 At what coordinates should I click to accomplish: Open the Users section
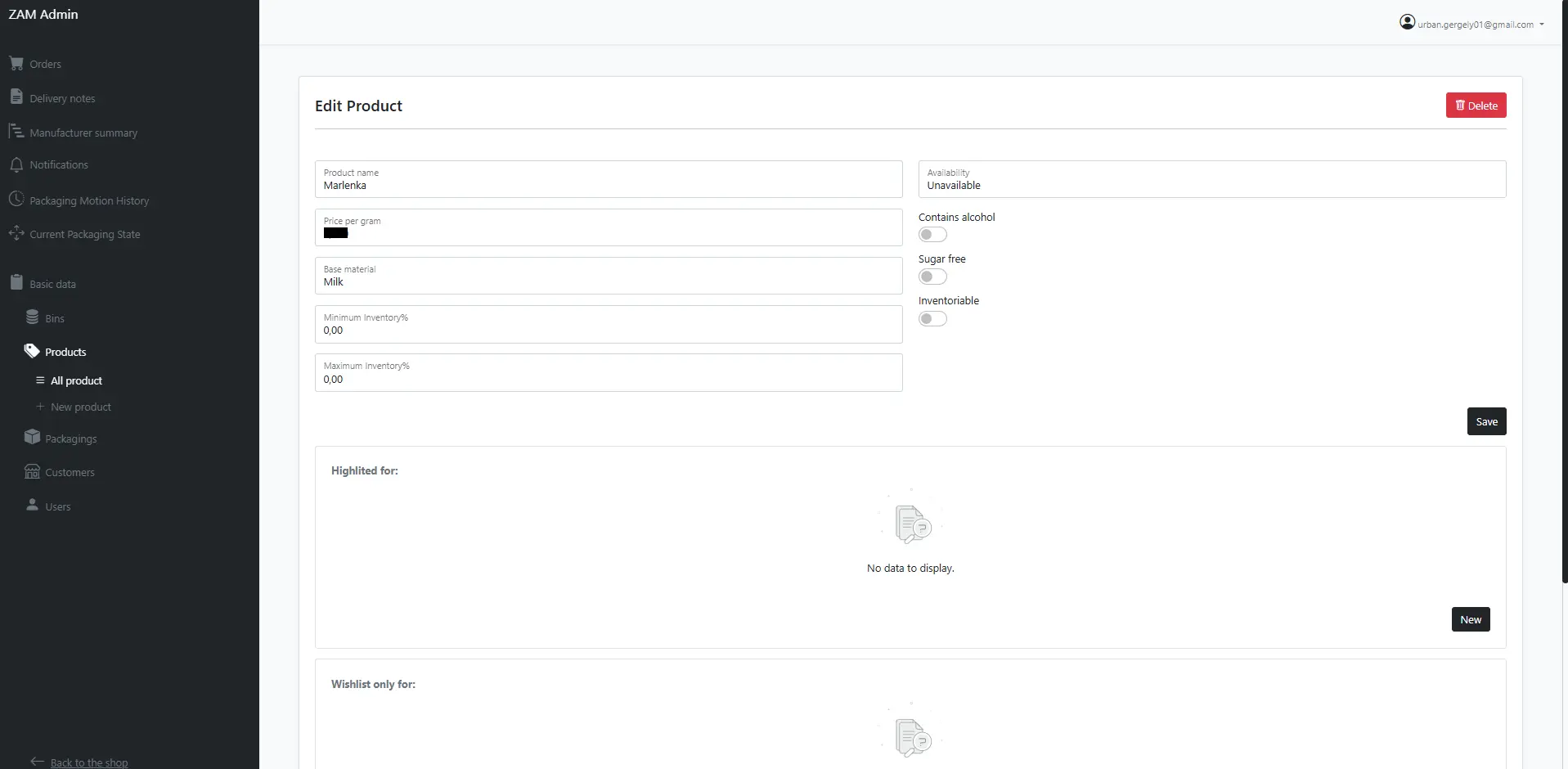point(58,506)
